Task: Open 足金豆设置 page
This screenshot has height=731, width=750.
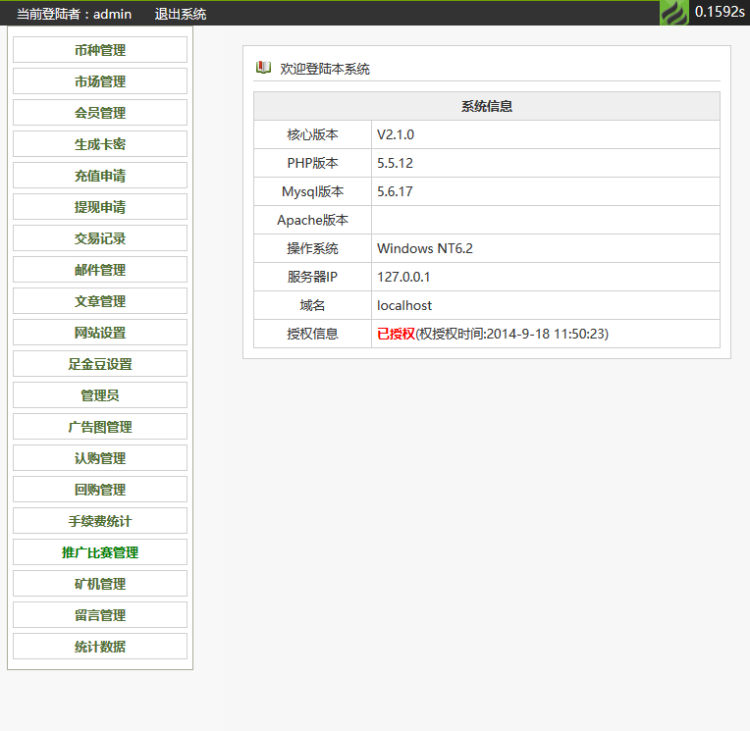Action: pyautogui.click(x=100, y=364)
